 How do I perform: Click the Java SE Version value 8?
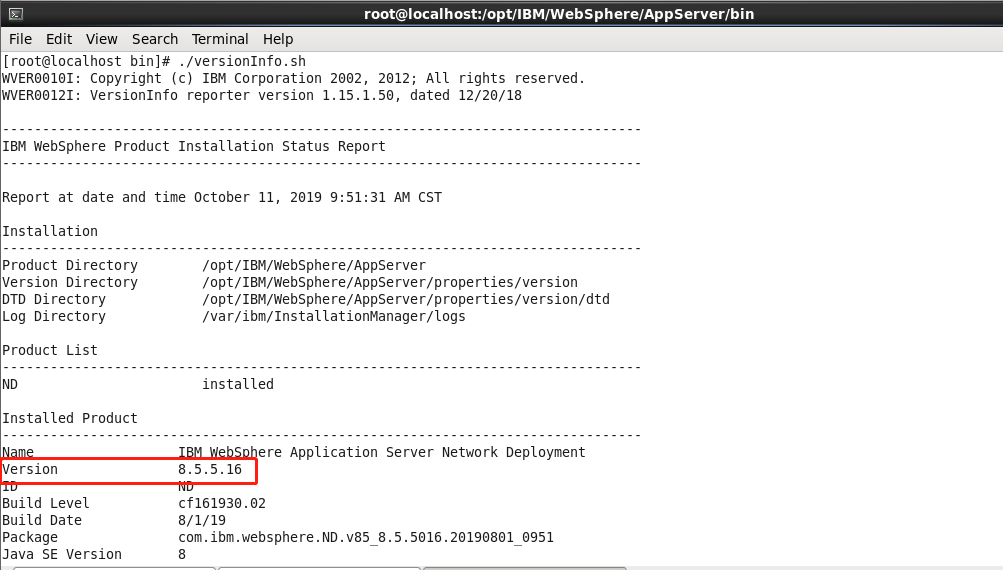182,554
